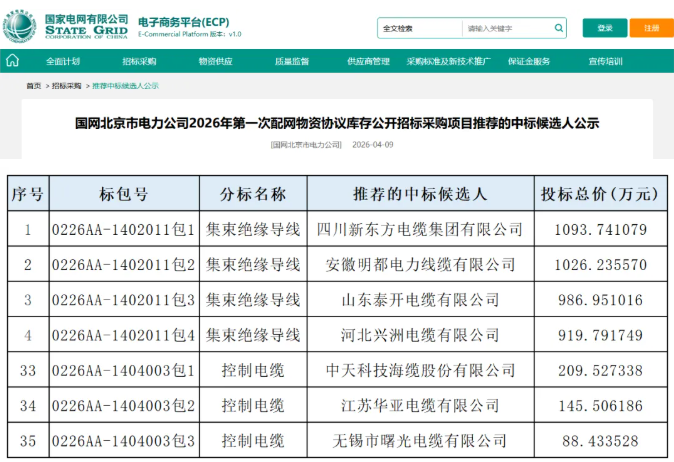This screenshot has width=674, height=462.
Task: Select the 保证金服务 menu item
Action: pyautogui.click(x=529, y=62)
